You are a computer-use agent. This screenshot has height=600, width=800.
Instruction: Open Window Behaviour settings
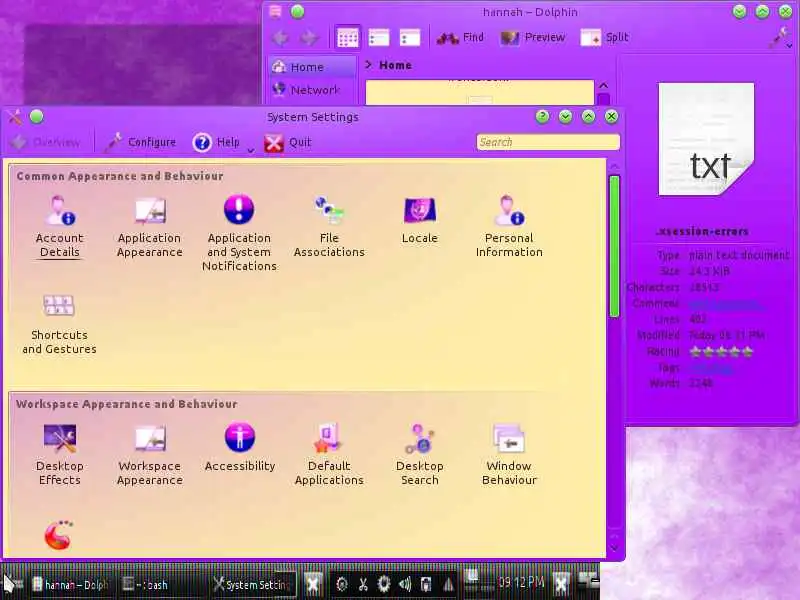509,455
